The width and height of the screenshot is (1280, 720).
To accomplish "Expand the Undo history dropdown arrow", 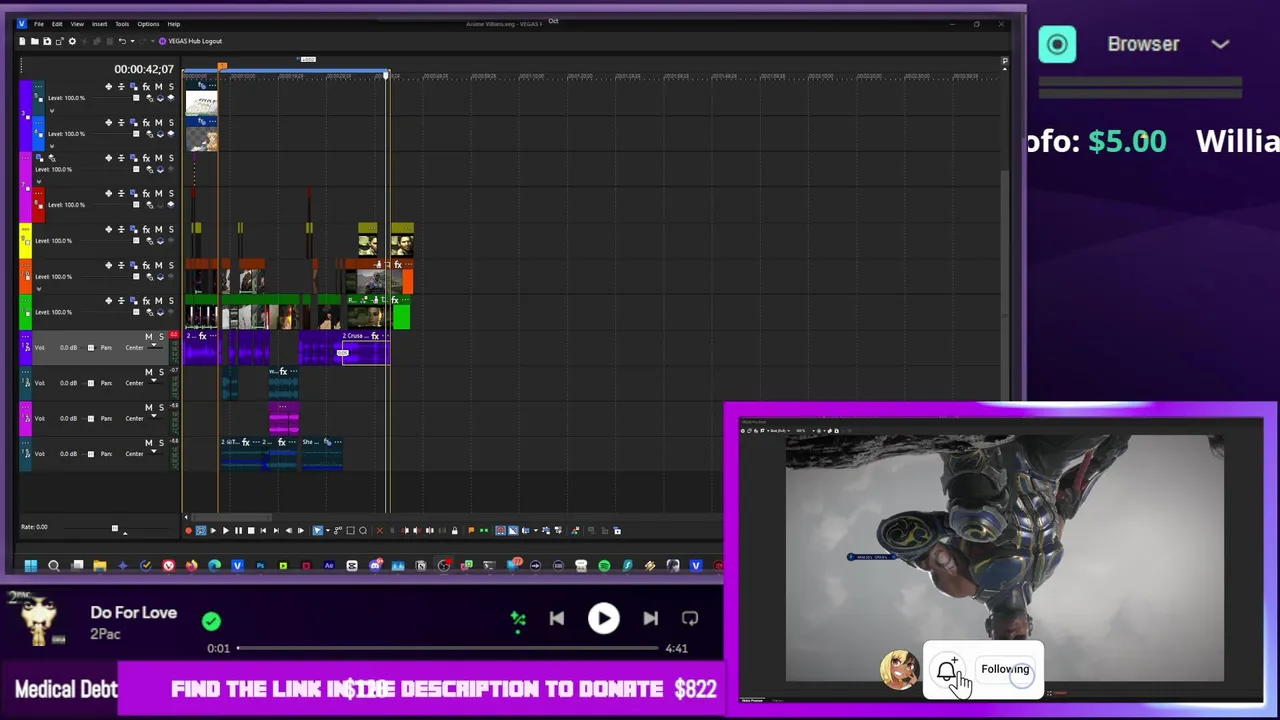I will pos(130,41).
